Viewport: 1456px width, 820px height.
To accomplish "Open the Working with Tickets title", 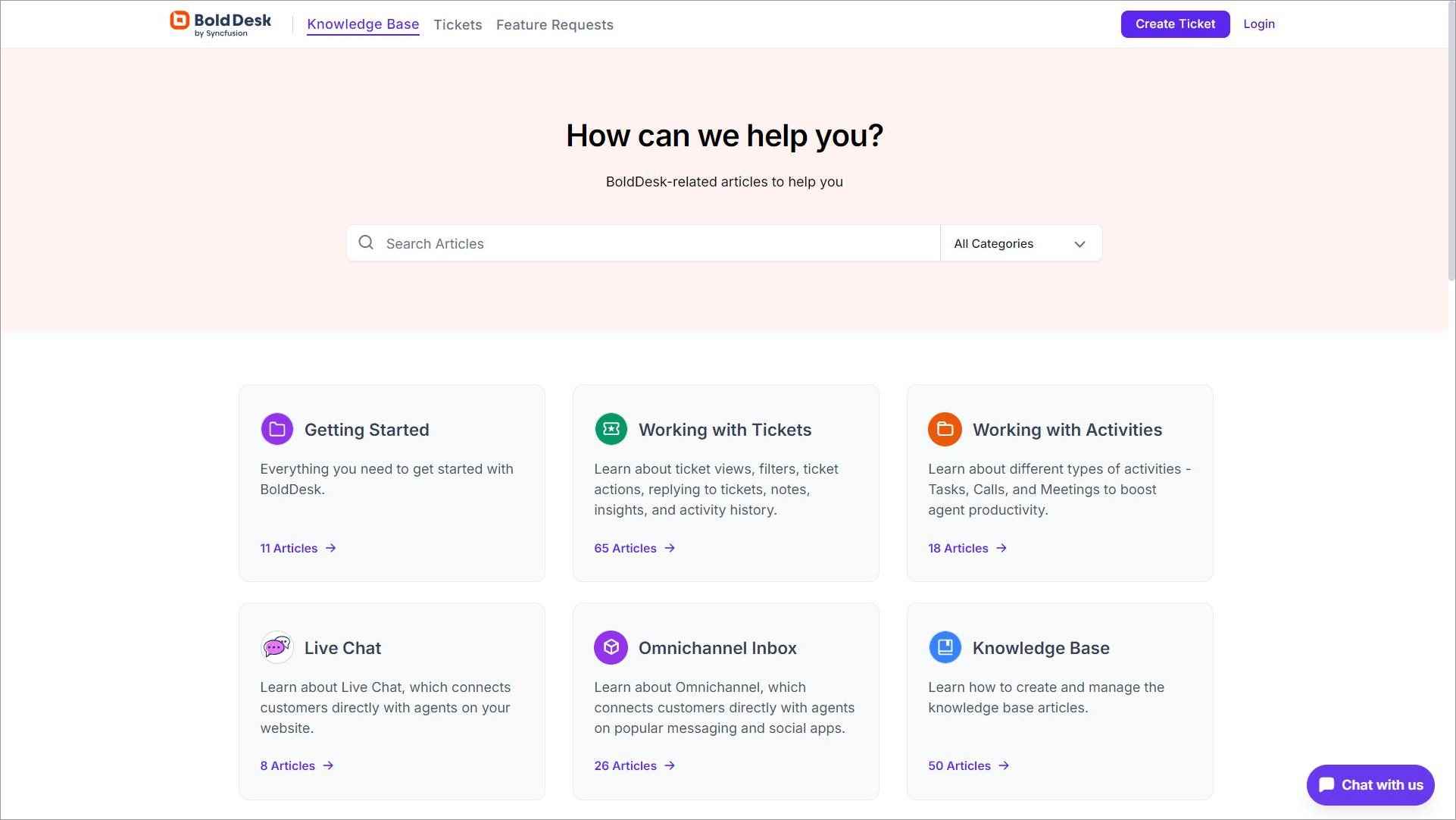I will click(724, 430).
